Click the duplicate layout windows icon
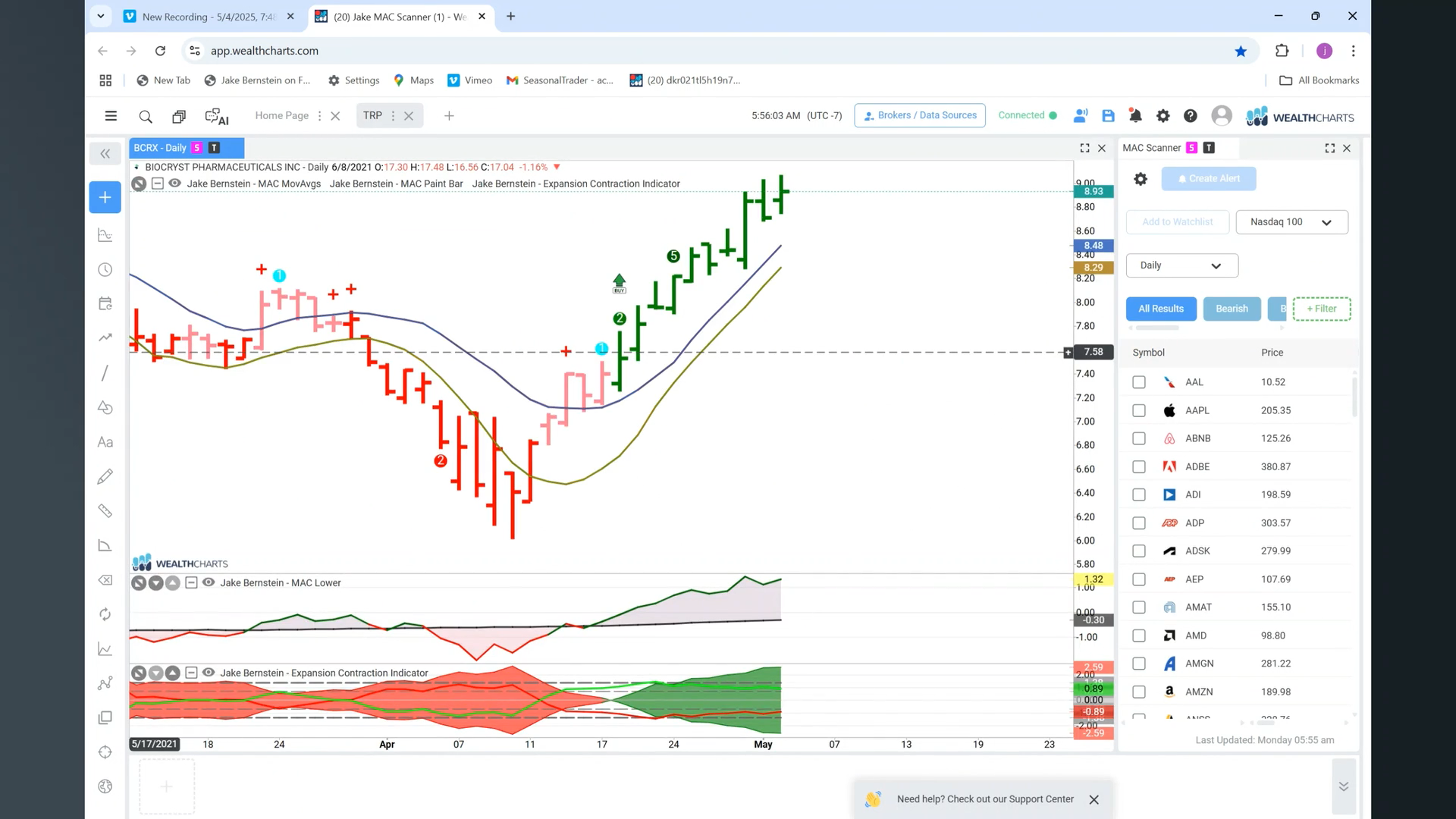 click(179, 116)
